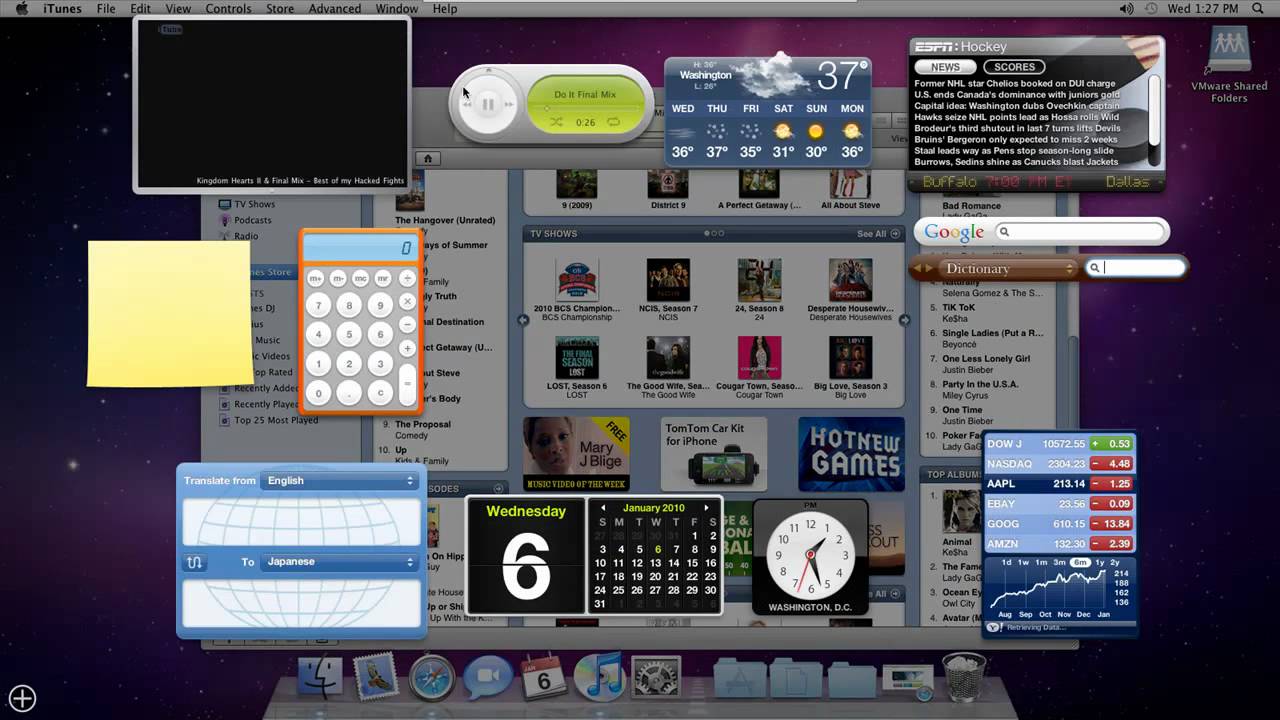Select the GOOG row in Stocks widget

1059,524
